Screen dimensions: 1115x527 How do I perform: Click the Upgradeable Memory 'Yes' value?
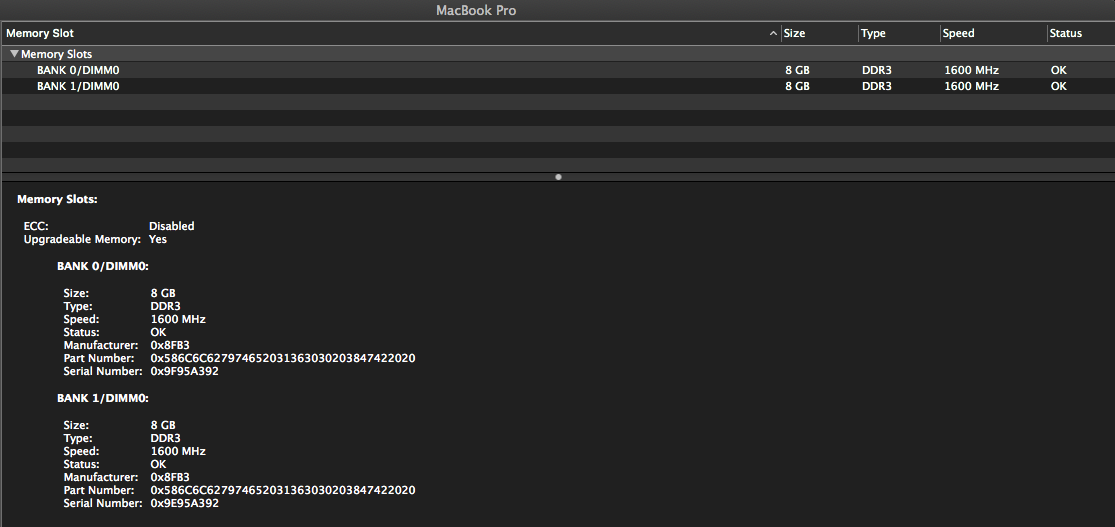pos(158,239)
